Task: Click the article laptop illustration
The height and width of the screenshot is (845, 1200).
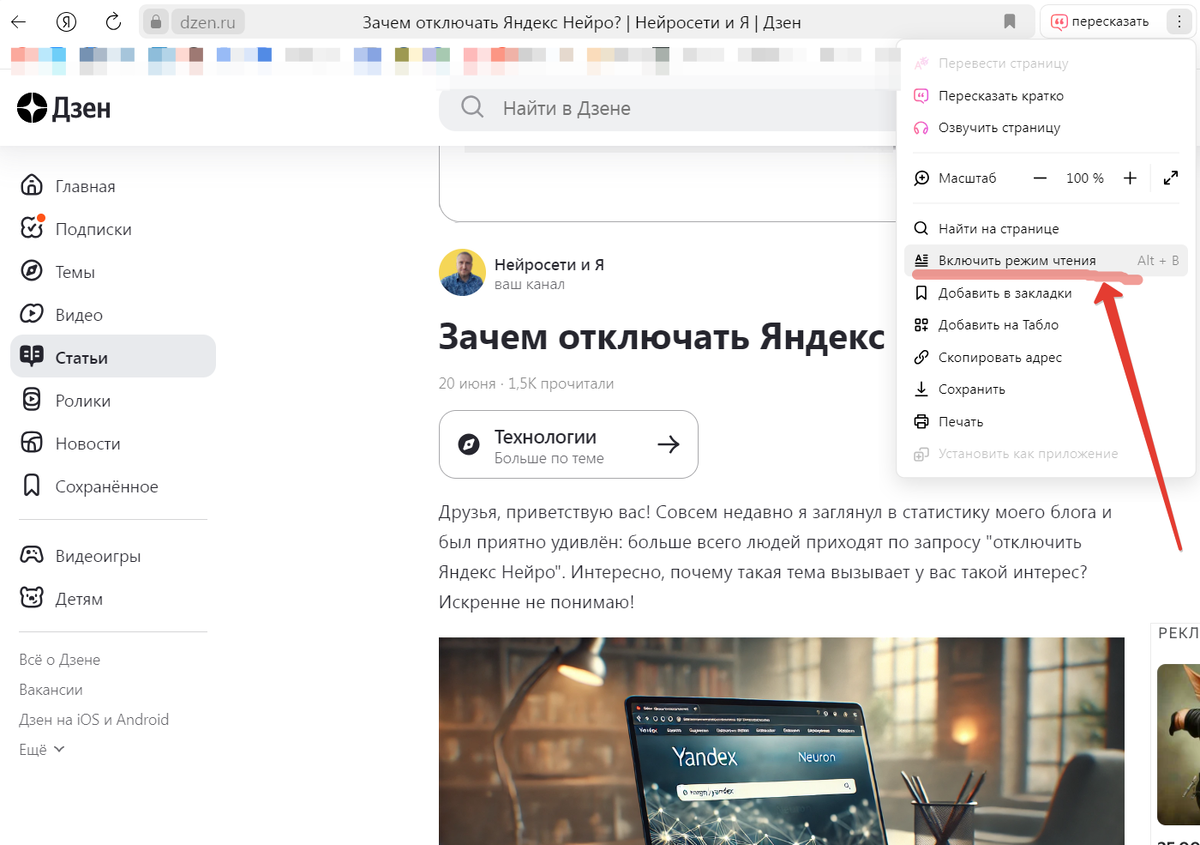Action: [x=781, y=741]
